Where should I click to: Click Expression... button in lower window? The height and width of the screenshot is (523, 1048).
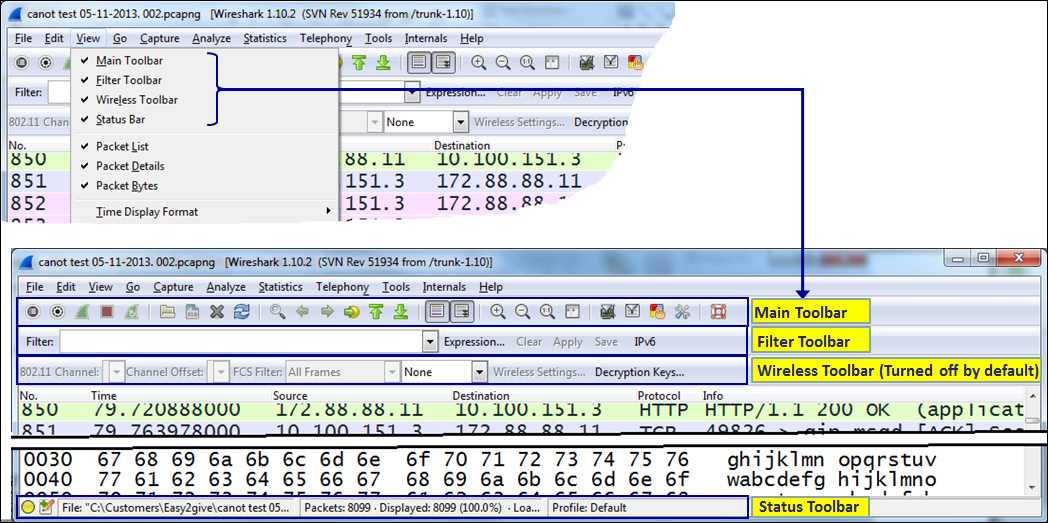[474, 342]
